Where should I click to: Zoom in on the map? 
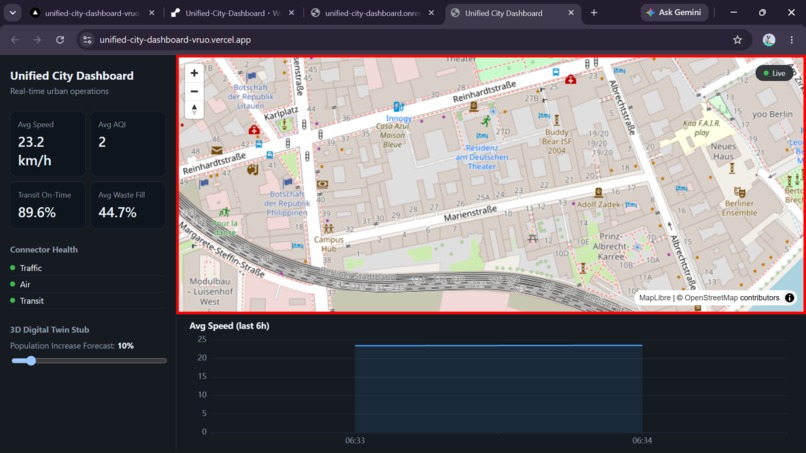tap(194, 73)
